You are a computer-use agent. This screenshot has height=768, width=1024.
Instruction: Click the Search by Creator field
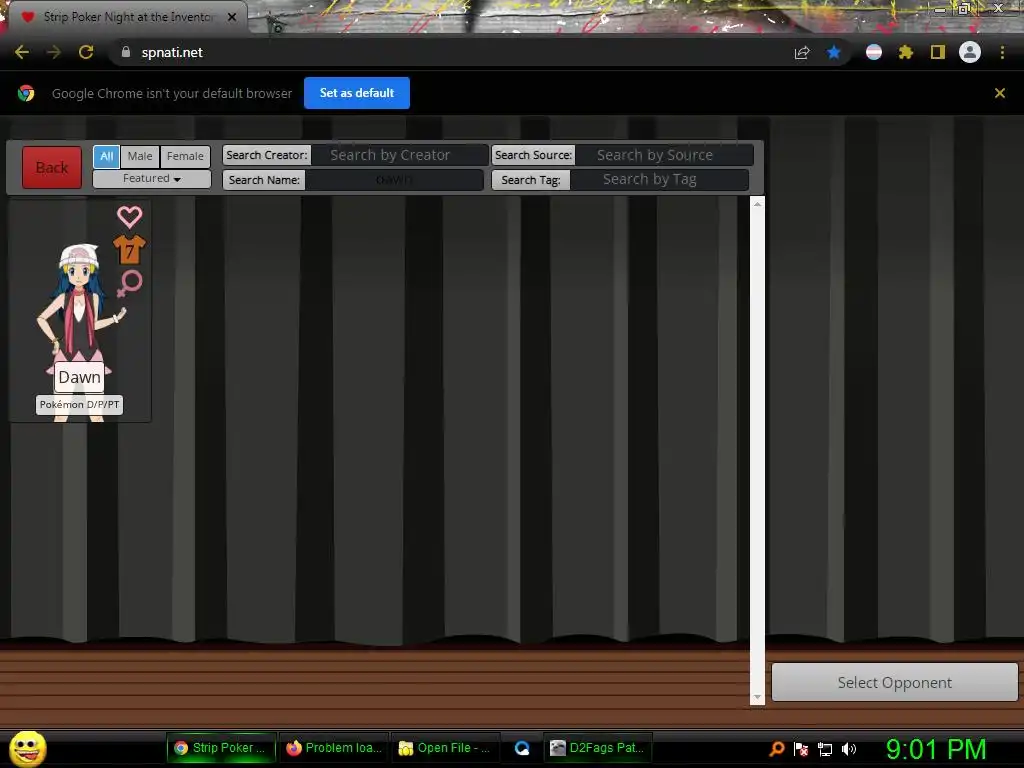click(x=399, y=155)
